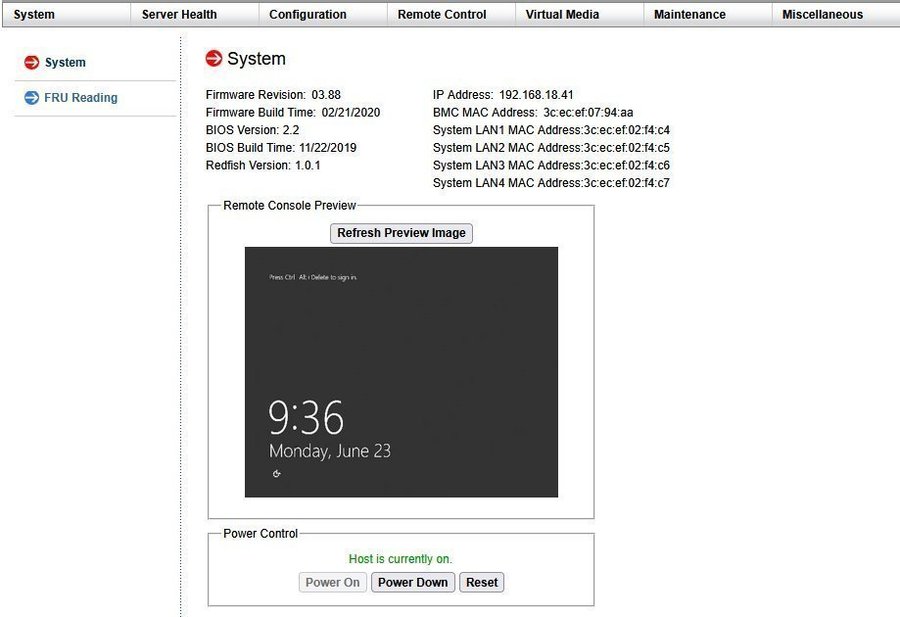Image resolution: width=900 pixels, height=617 pixels.
Task: Click the Power Down button
Action: tap(413, 582)
